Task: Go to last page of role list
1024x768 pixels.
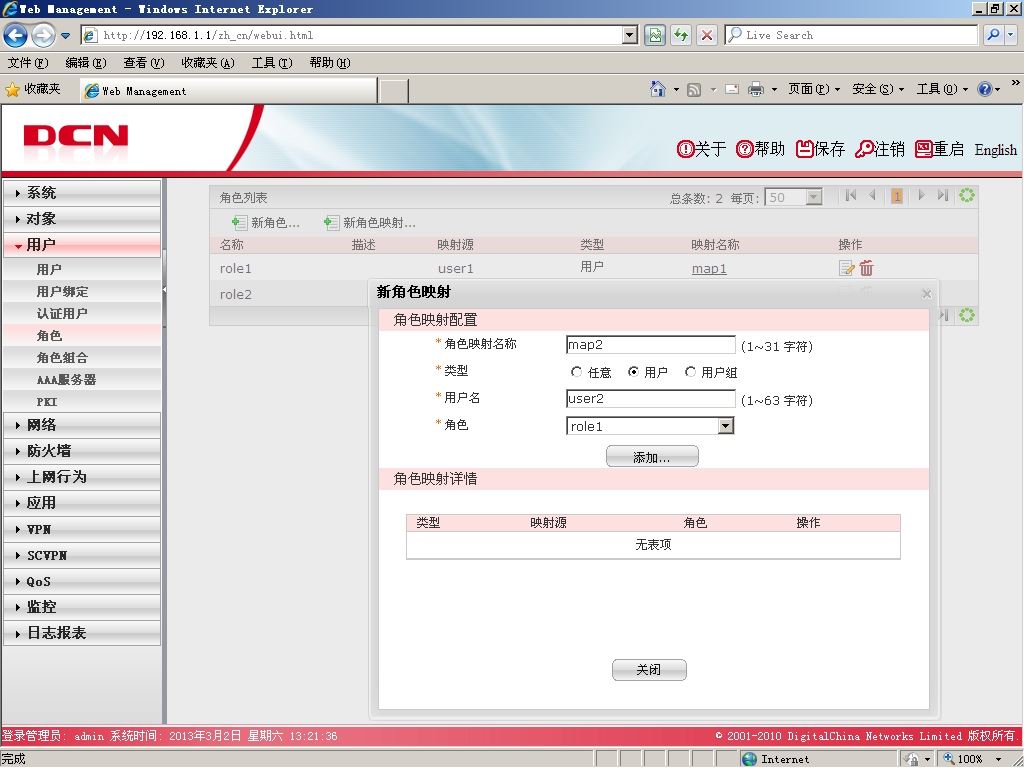Action: (x=942, y=195)
